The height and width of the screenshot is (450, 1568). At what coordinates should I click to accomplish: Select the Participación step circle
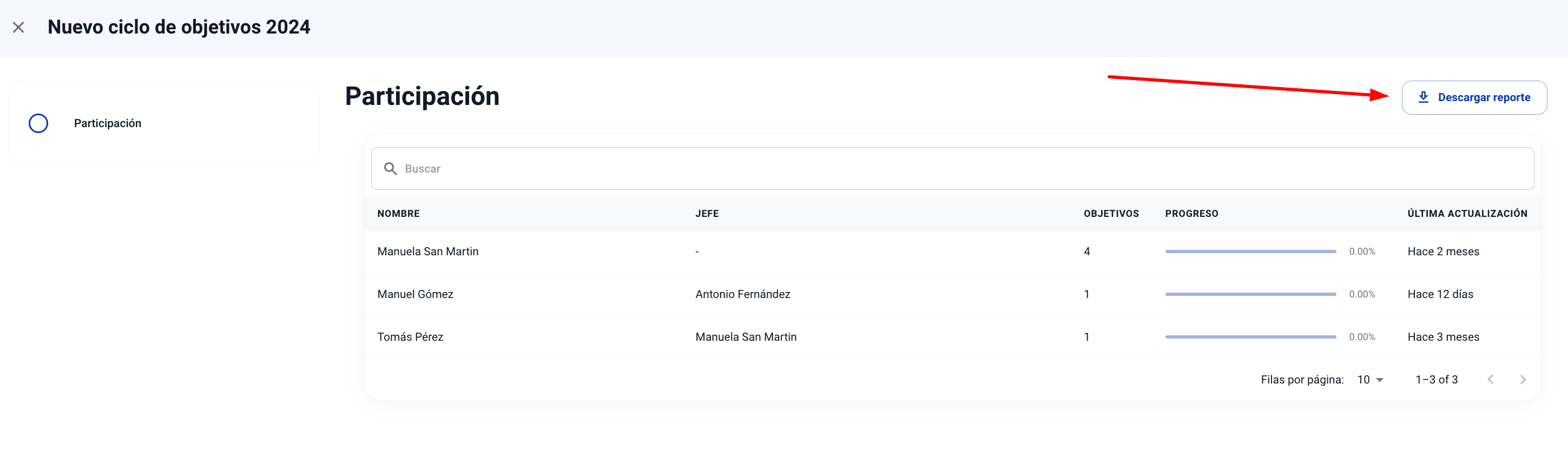[x=38, y=123]
